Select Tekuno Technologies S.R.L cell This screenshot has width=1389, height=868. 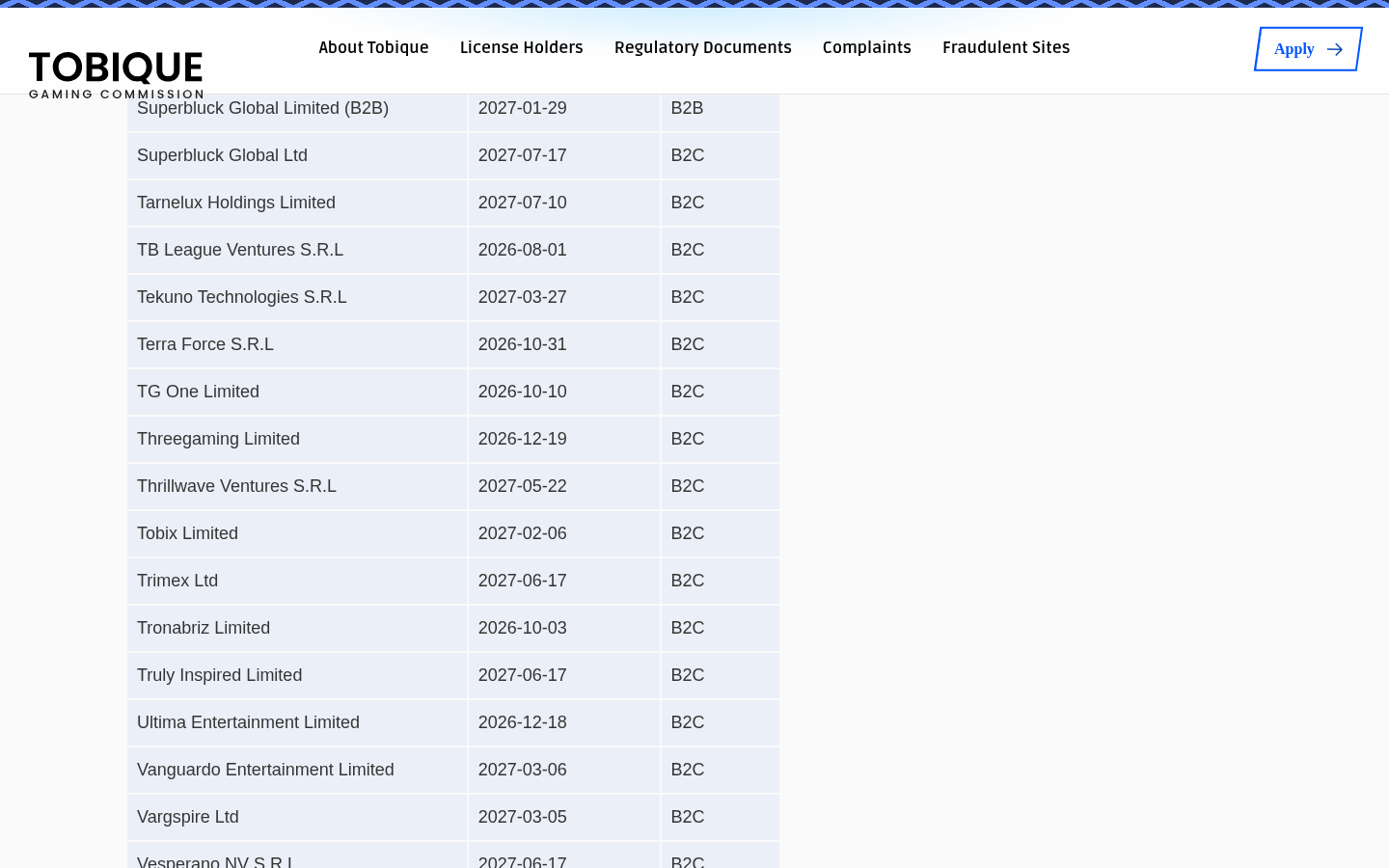297,297
